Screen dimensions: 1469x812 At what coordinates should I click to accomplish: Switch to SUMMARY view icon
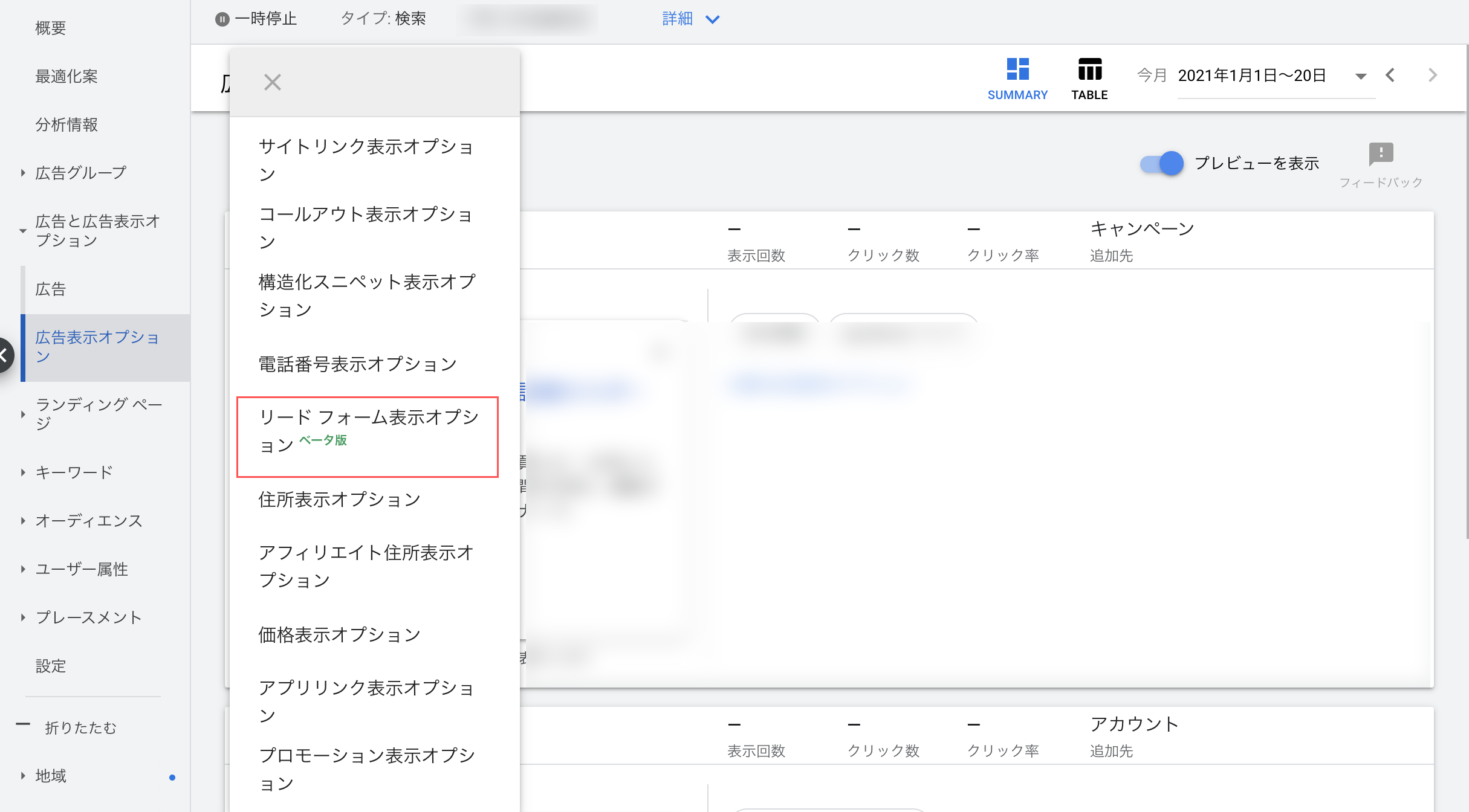click(x=1017, y=69)
